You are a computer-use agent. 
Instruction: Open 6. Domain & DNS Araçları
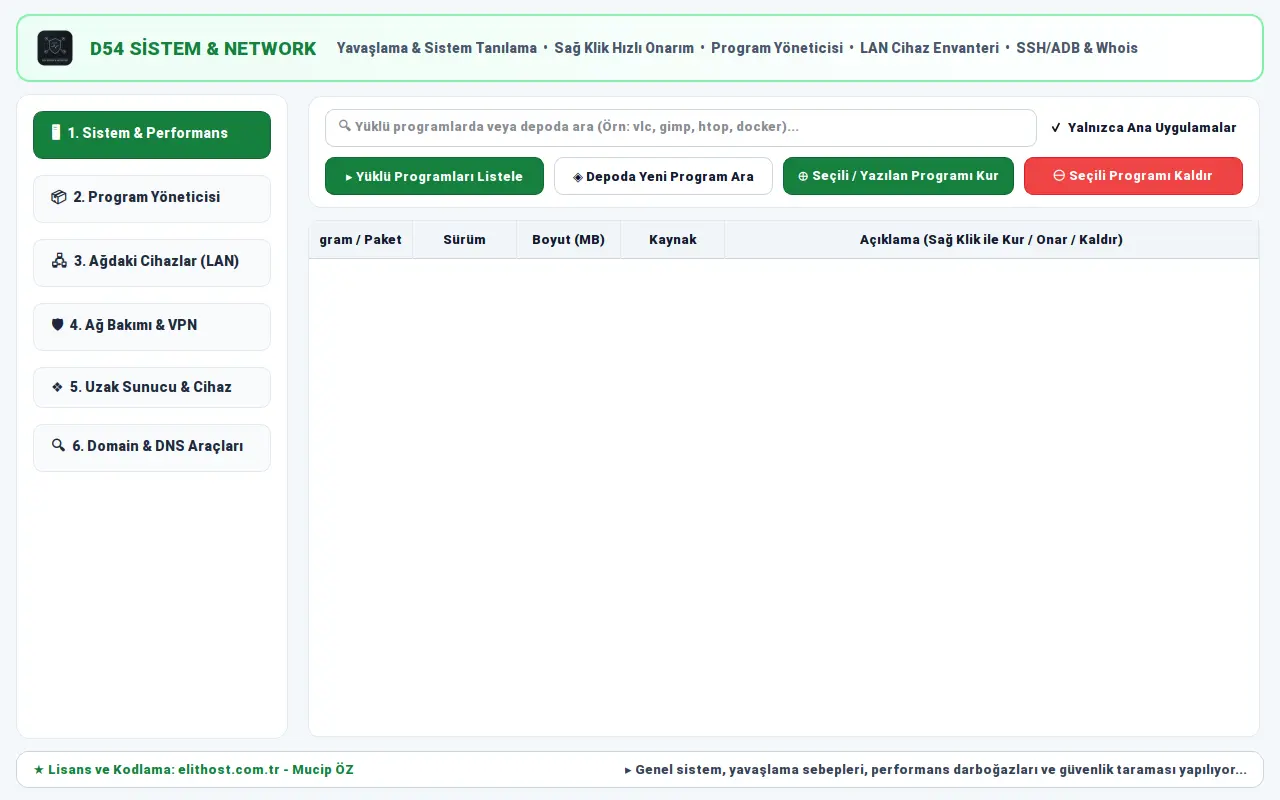pyautogui.click(x=152, y=447)
